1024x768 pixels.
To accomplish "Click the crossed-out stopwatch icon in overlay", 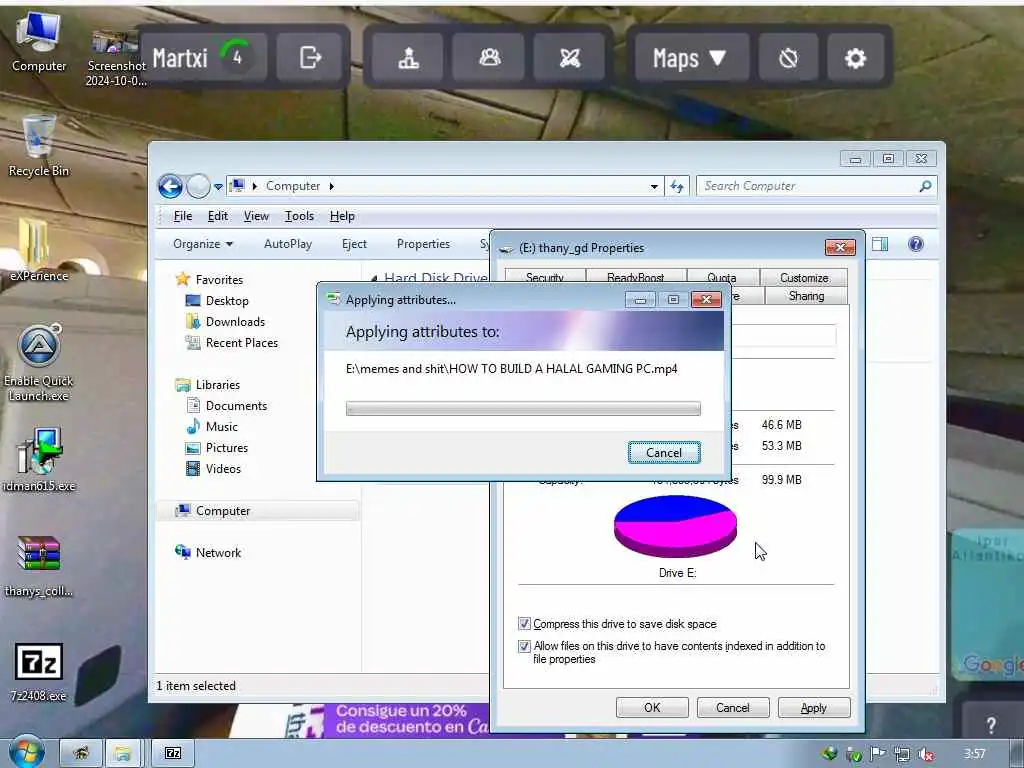I will click(788, 58).
